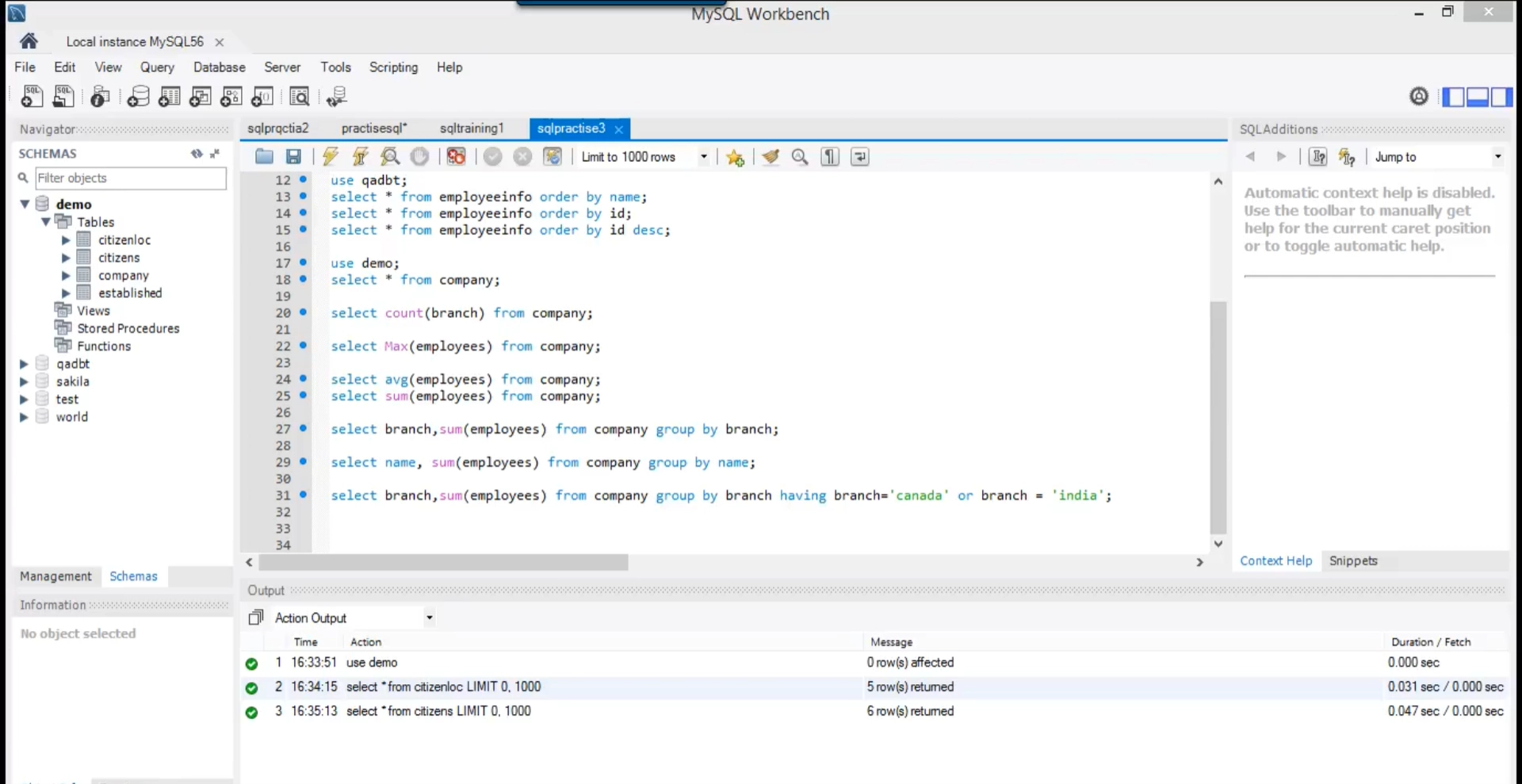Toggle whether execution continues after failed statements
The height and width of the screenshot is (784, 1522).
coord(456,157)
